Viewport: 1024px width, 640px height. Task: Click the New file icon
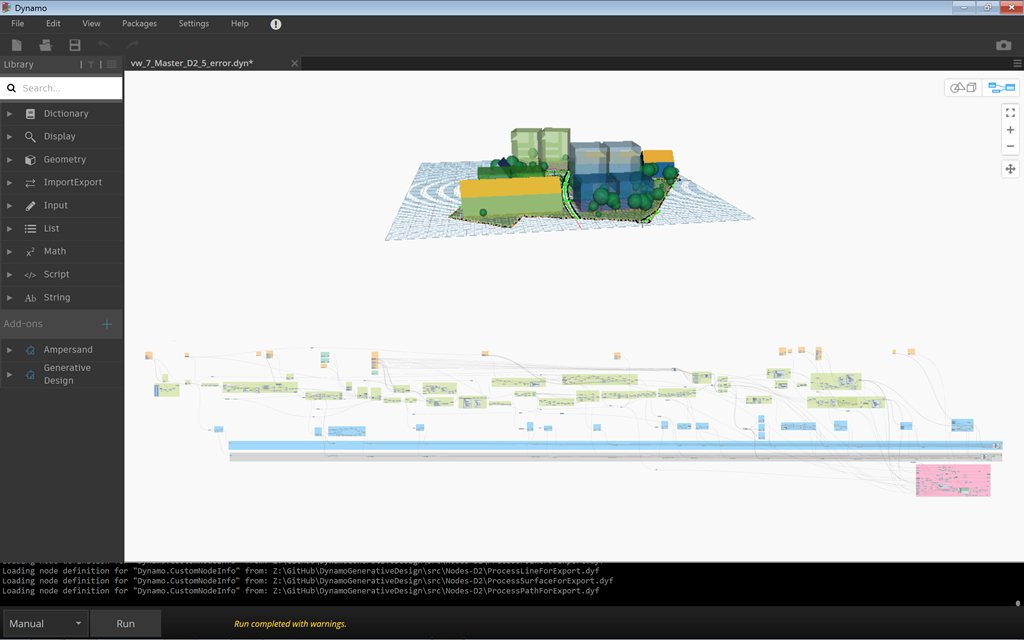coord(17,45)
